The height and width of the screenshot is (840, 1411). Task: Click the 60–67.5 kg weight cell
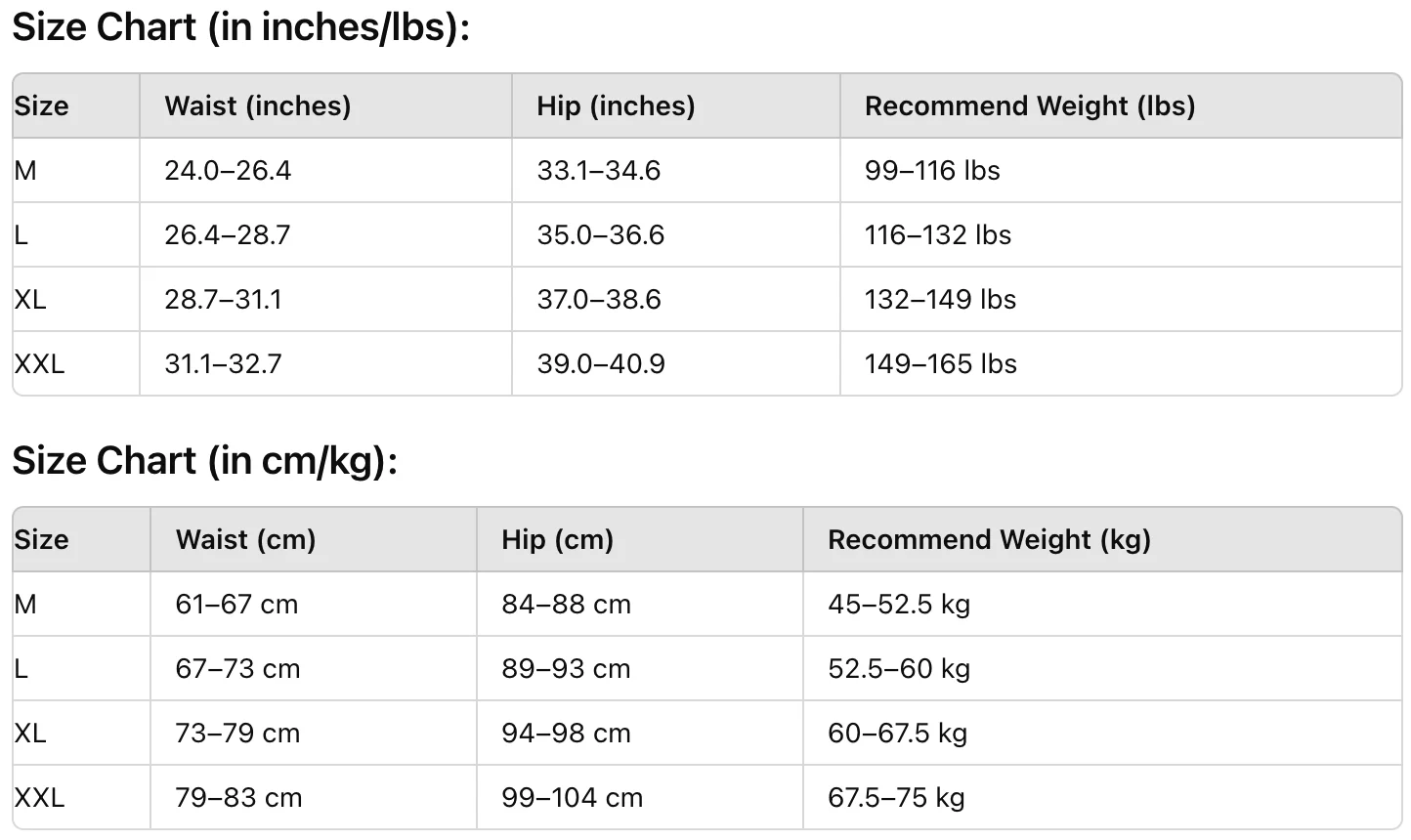897,733
